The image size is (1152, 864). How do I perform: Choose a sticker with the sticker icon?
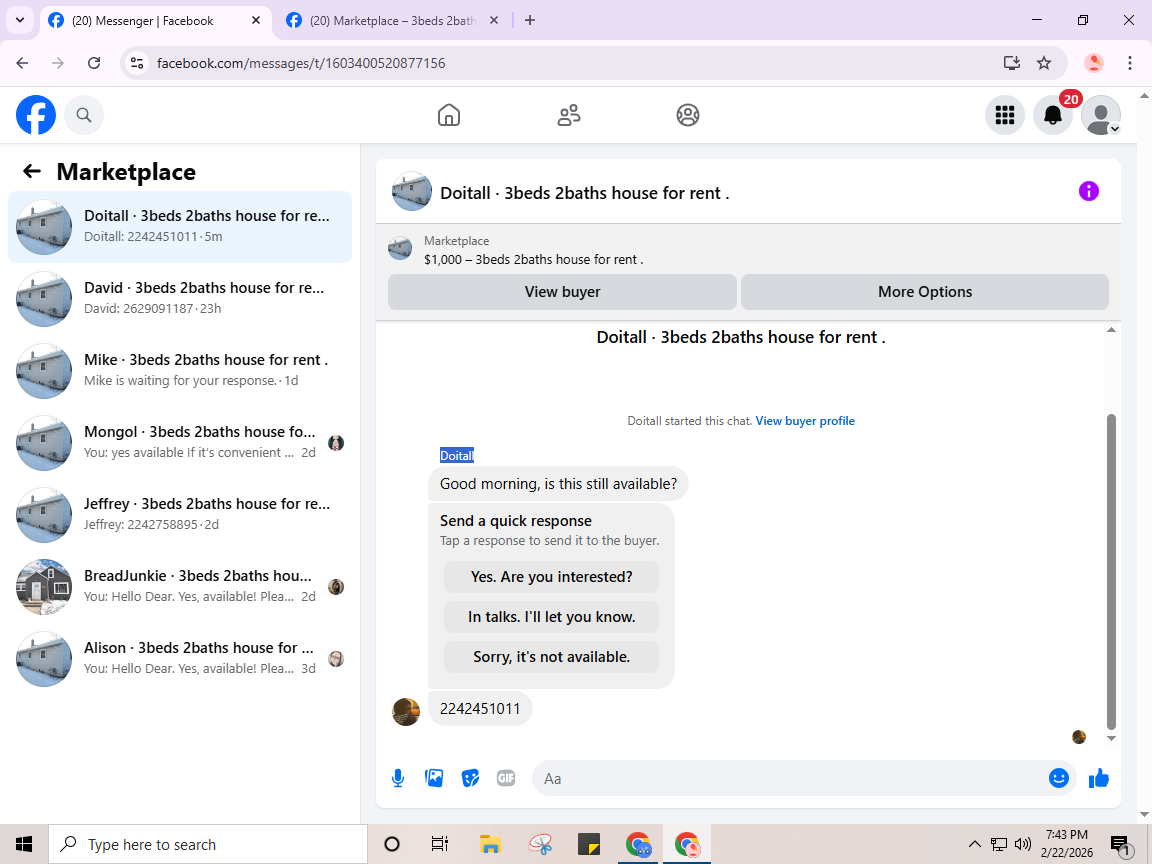[x=470, y=778]
